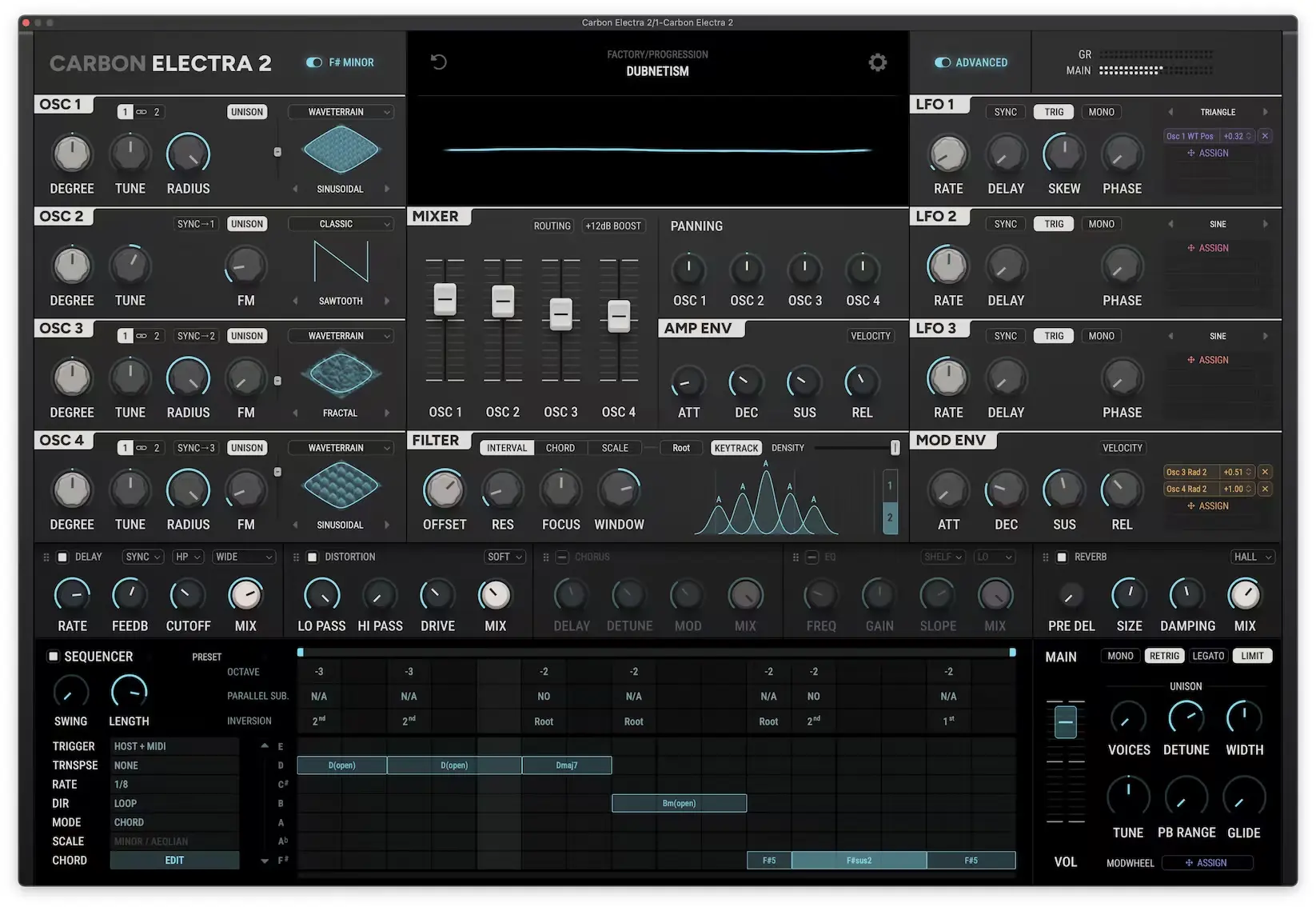1316x907 pixels.
Task: Go to previous OSC 2 waveform before SAWTOOTH
Action: [x=295, y=301]
